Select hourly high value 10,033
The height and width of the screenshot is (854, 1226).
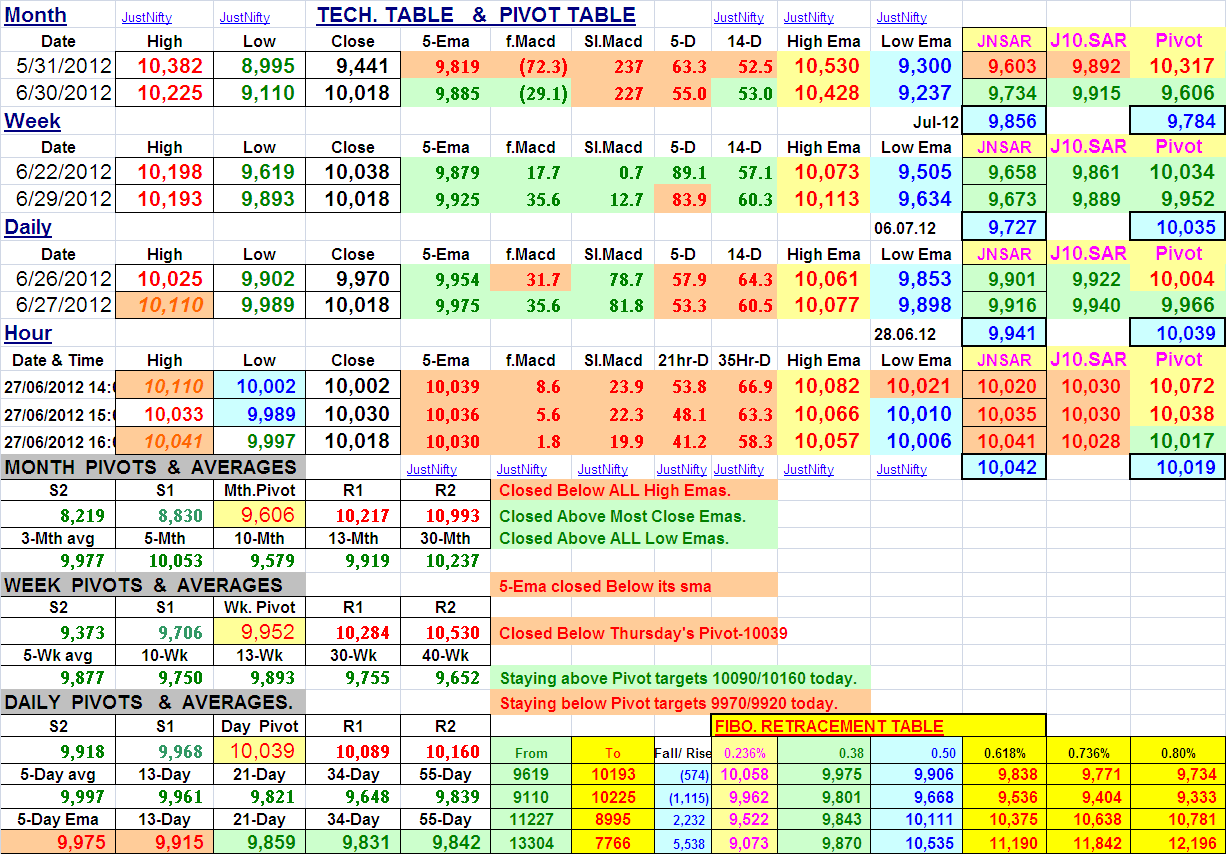(164, 412)
